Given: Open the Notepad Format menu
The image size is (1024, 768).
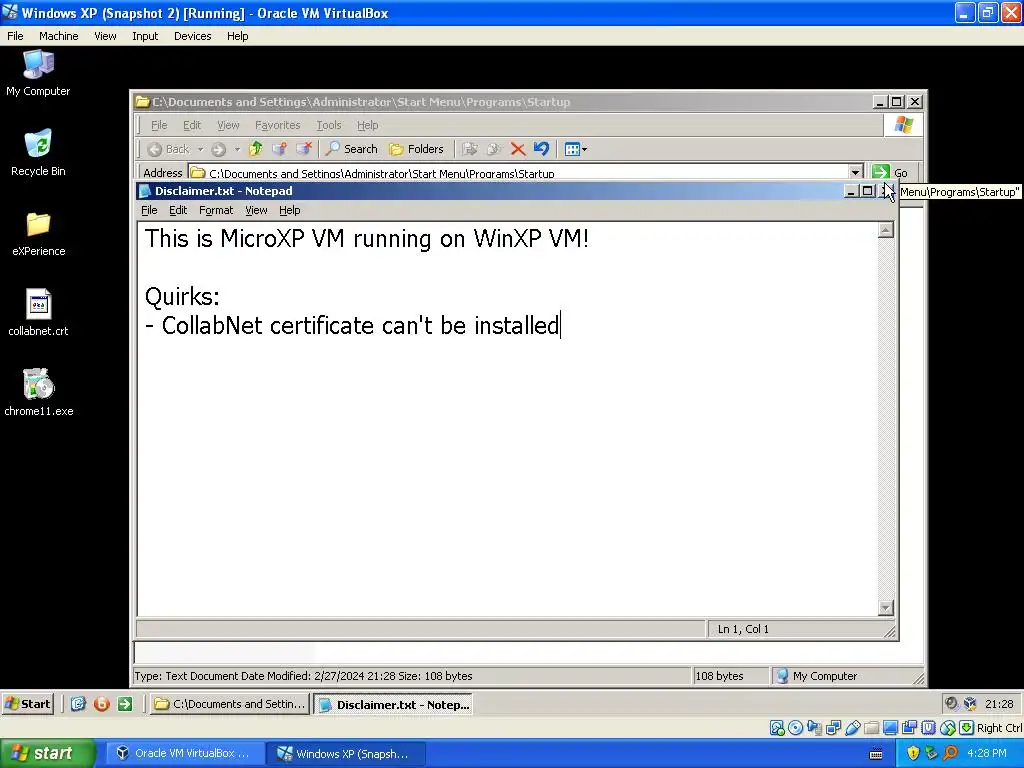Looking at the screenshot, I should 216,210.
